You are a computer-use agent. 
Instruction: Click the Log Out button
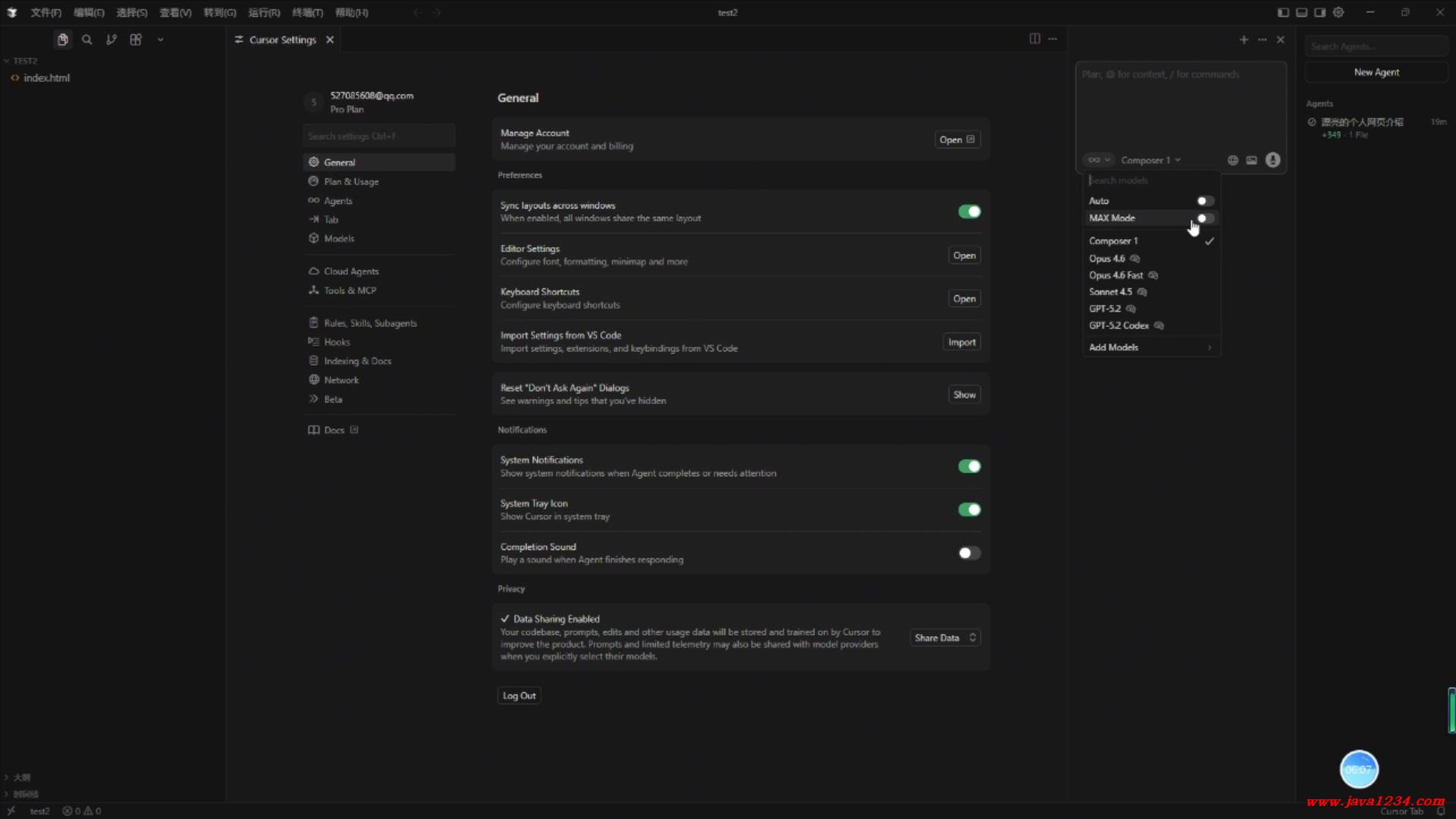coord(519,695)
